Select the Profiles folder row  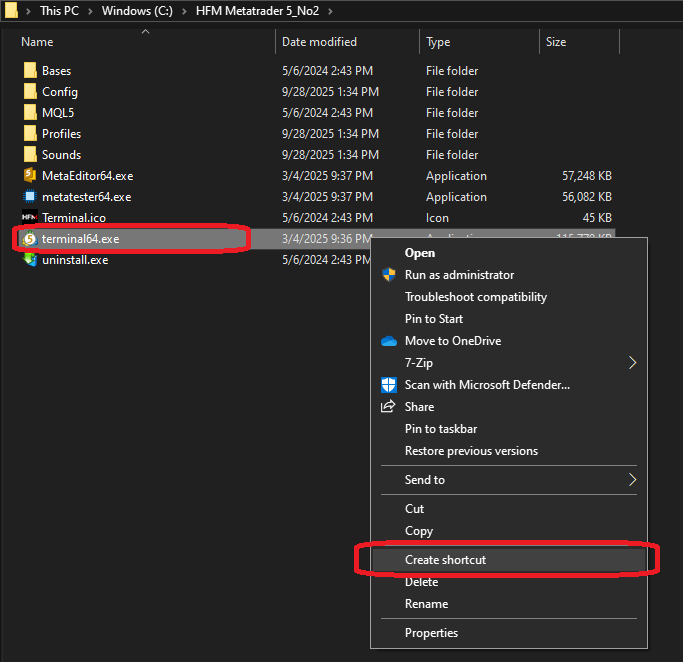coord(61,134)
